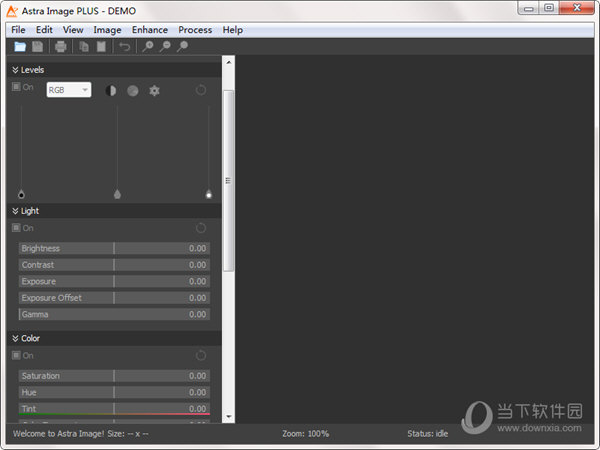Click the Contrast slider
The height and width of the screenshot is (450, 600).
[x=114, y=265]
